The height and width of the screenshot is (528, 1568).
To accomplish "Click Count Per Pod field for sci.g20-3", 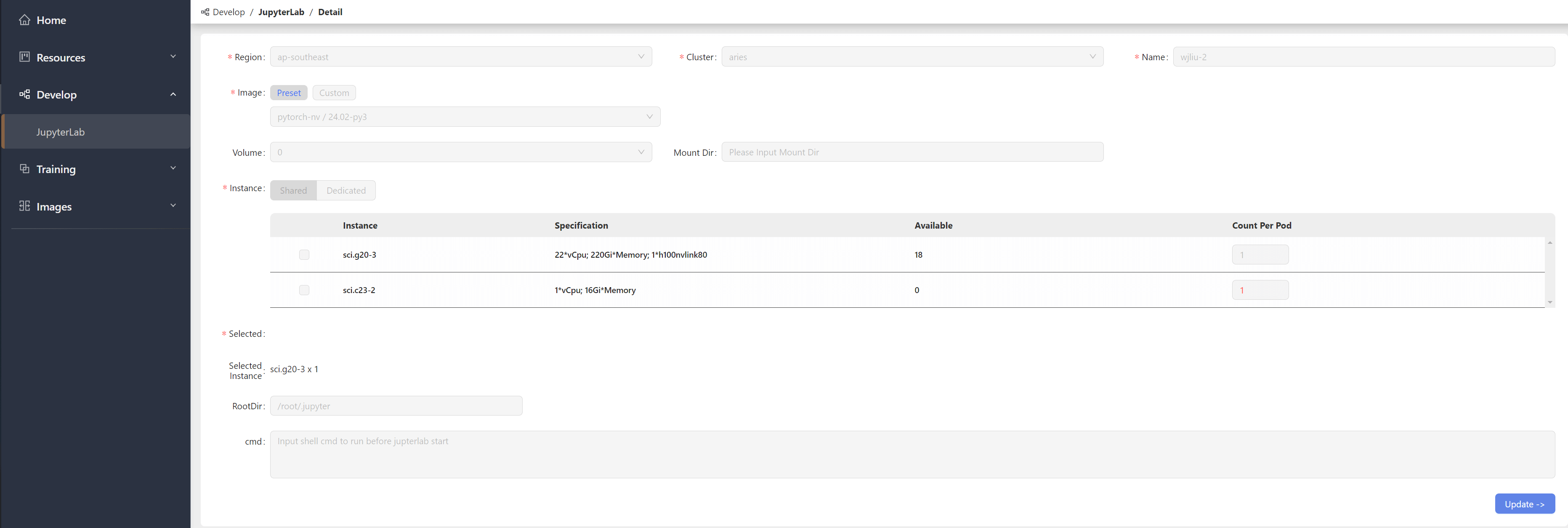I will (x=1260, y=255).
